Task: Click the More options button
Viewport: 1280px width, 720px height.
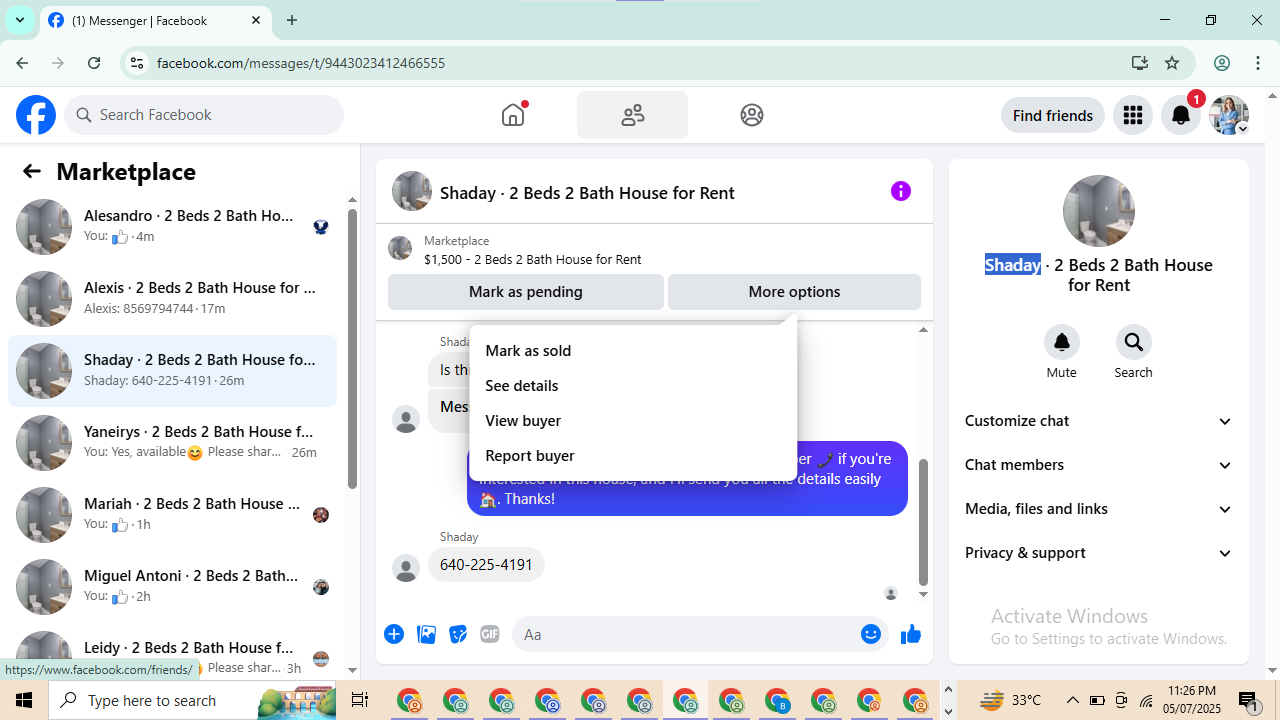Action: pyautogui.click(x=794, y=292)
